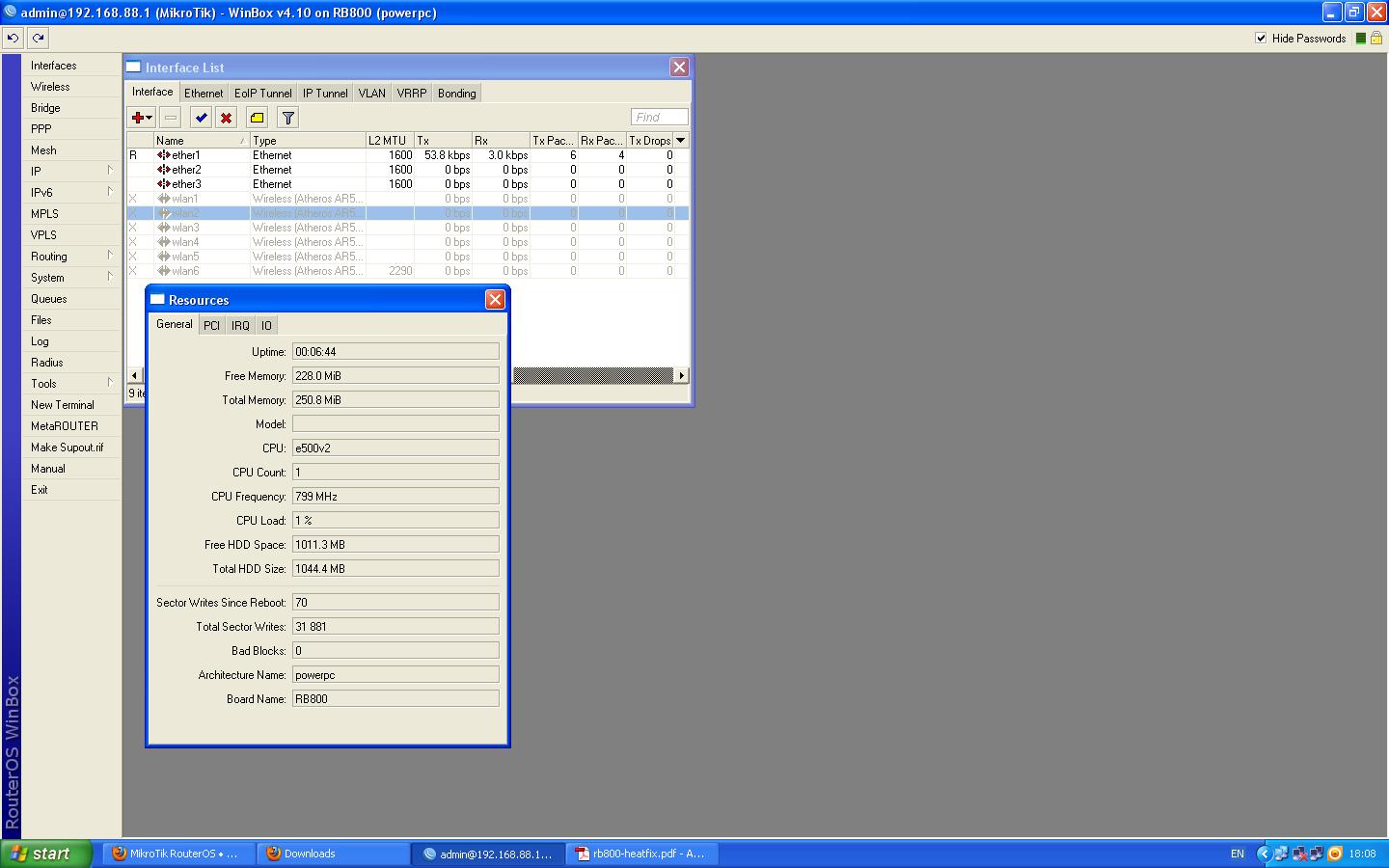Click the Find search field
Viewport: 1389px width, 868px height.
coord(660,117)
